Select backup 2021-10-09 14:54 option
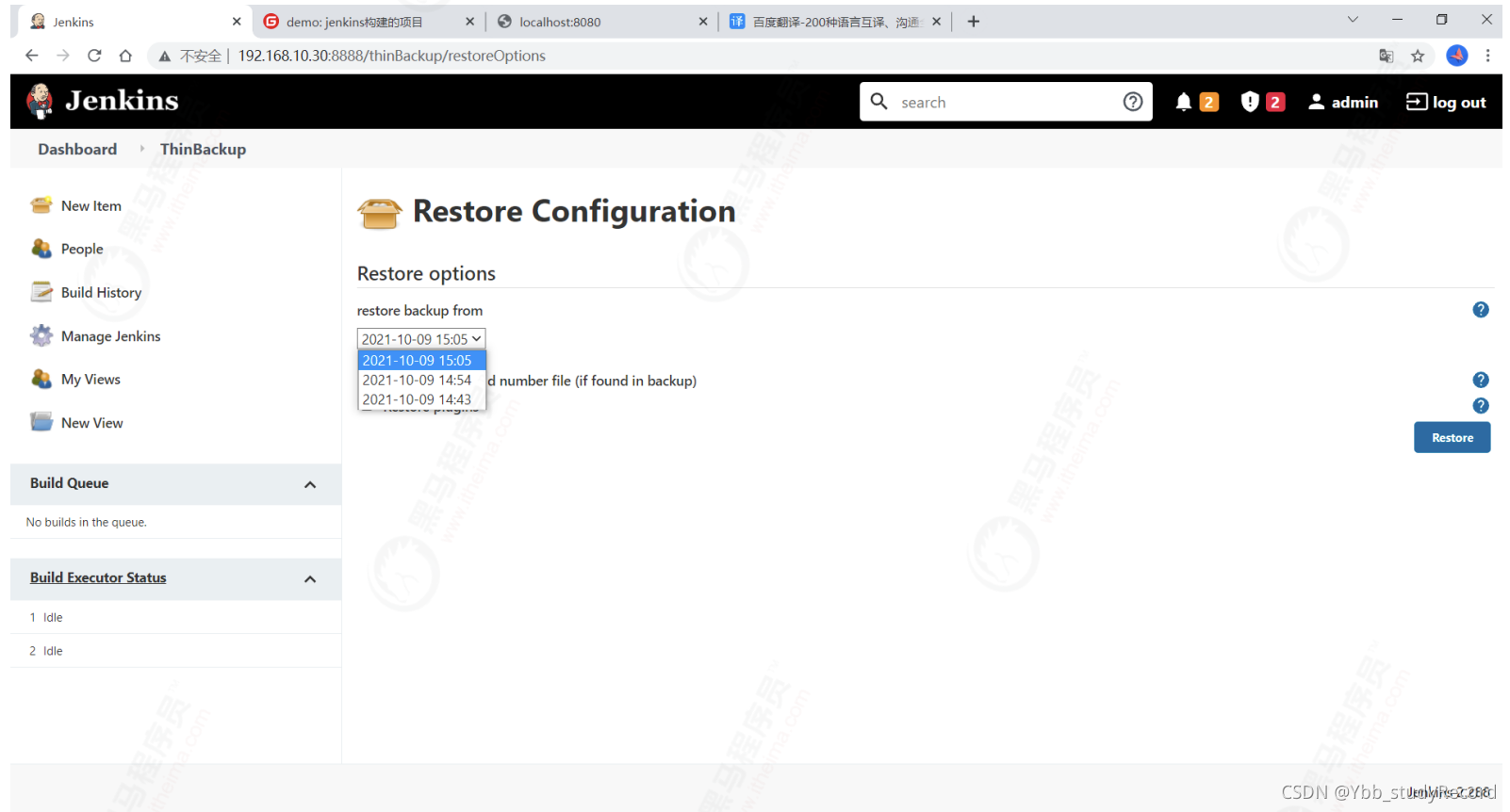This screenshot has height=812, width=1510. pos(422,380)
